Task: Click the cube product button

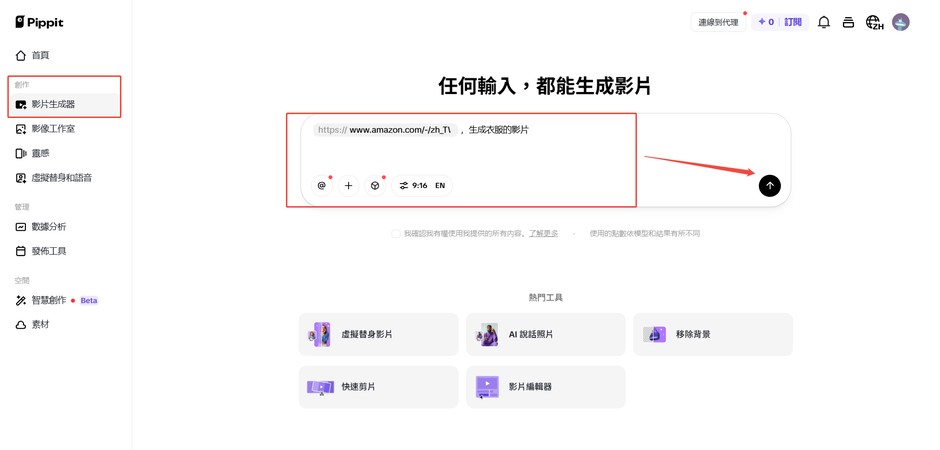Action: coord(375,186)
